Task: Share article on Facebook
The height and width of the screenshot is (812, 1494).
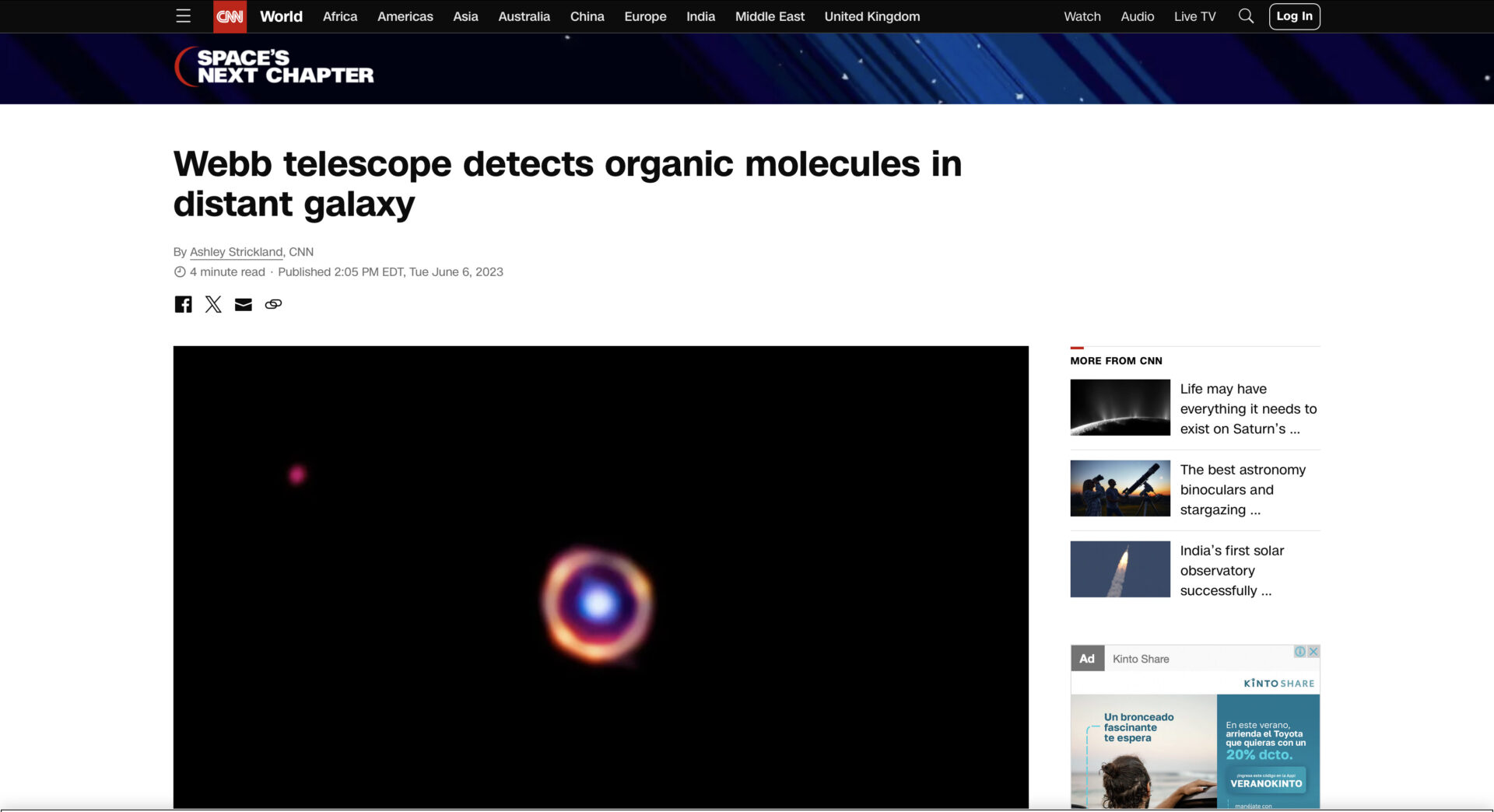Action: point(183,304)
